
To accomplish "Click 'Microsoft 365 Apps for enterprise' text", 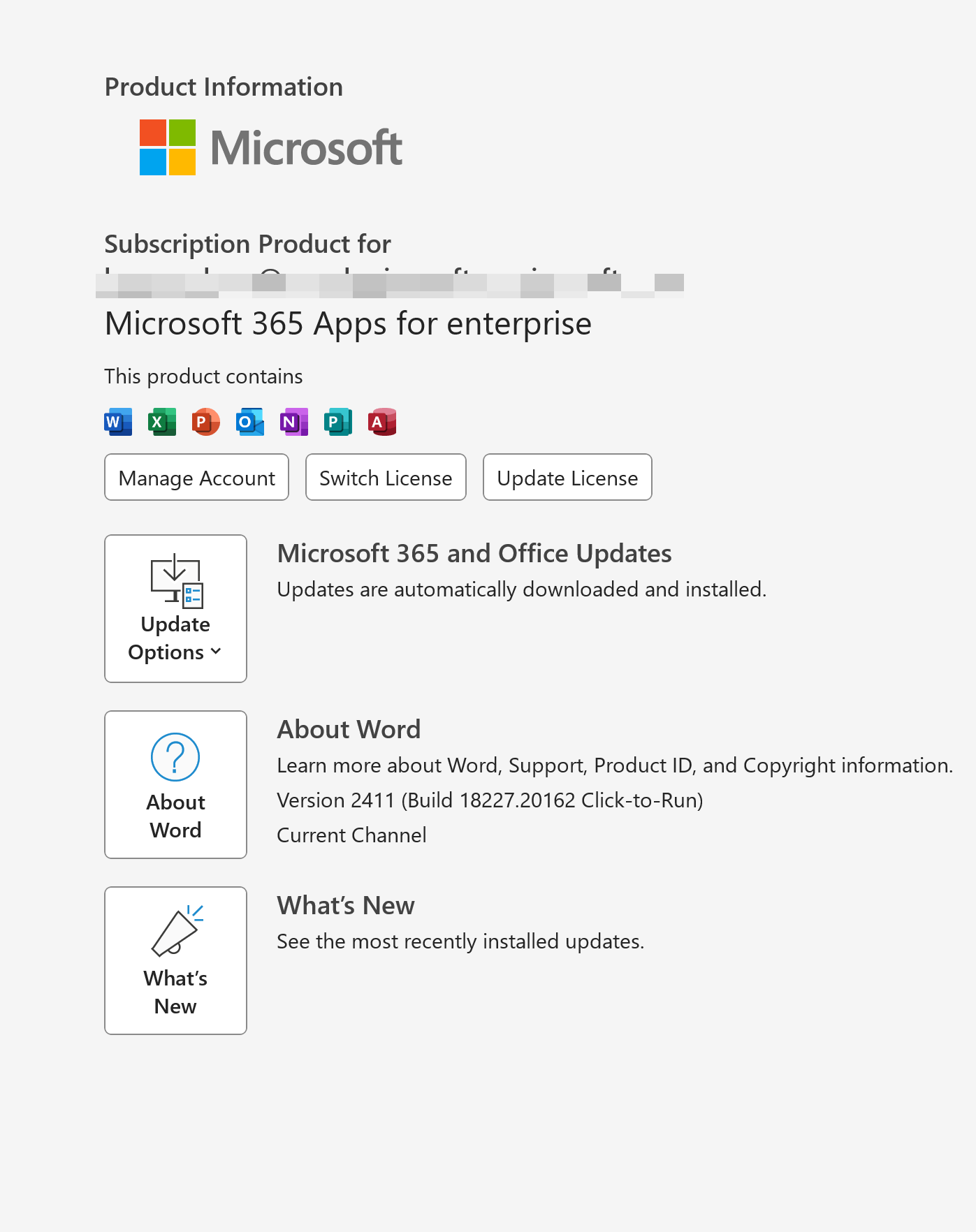I will point(348,325).
